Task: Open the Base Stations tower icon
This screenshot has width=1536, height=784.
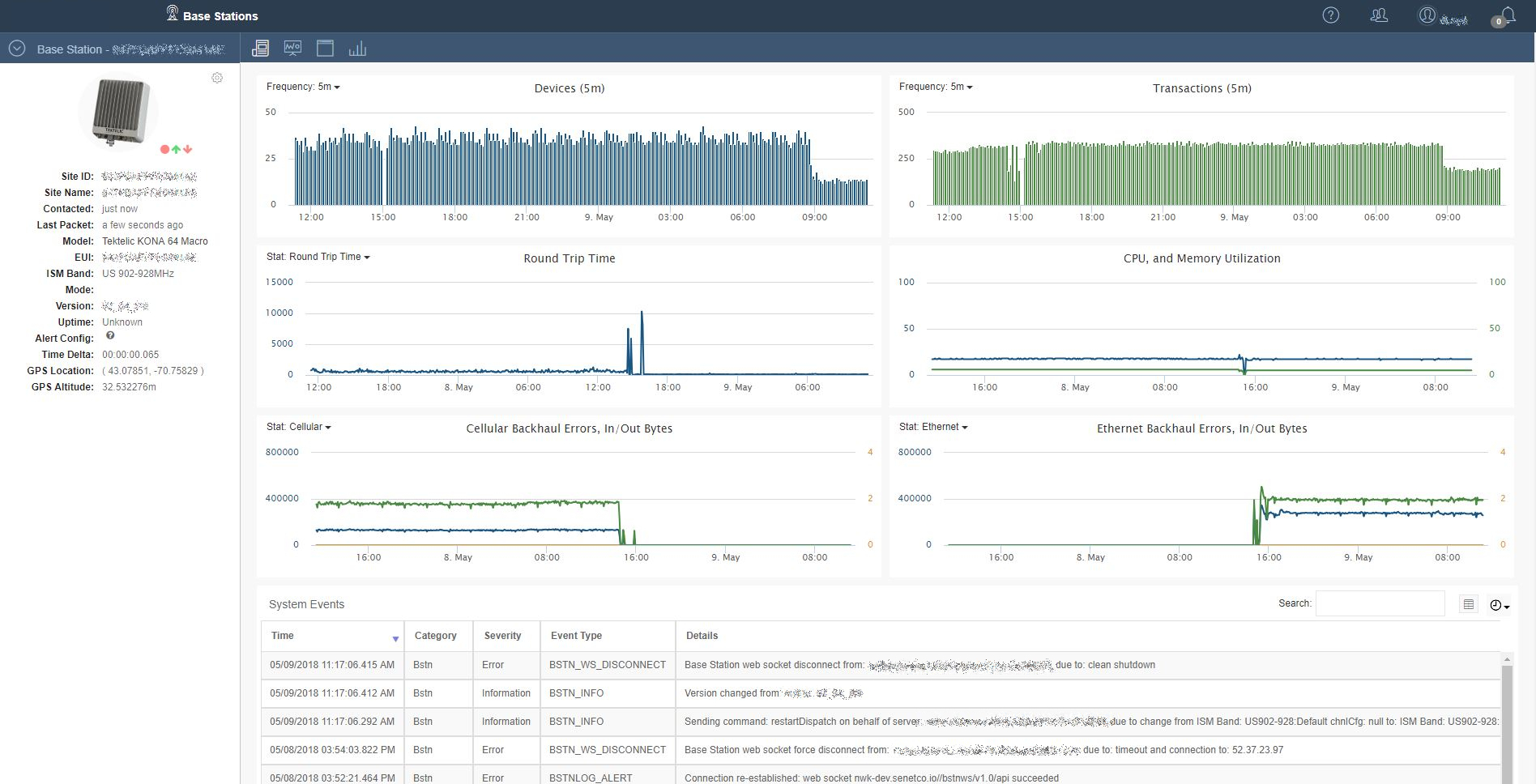Action: [172, 13]
